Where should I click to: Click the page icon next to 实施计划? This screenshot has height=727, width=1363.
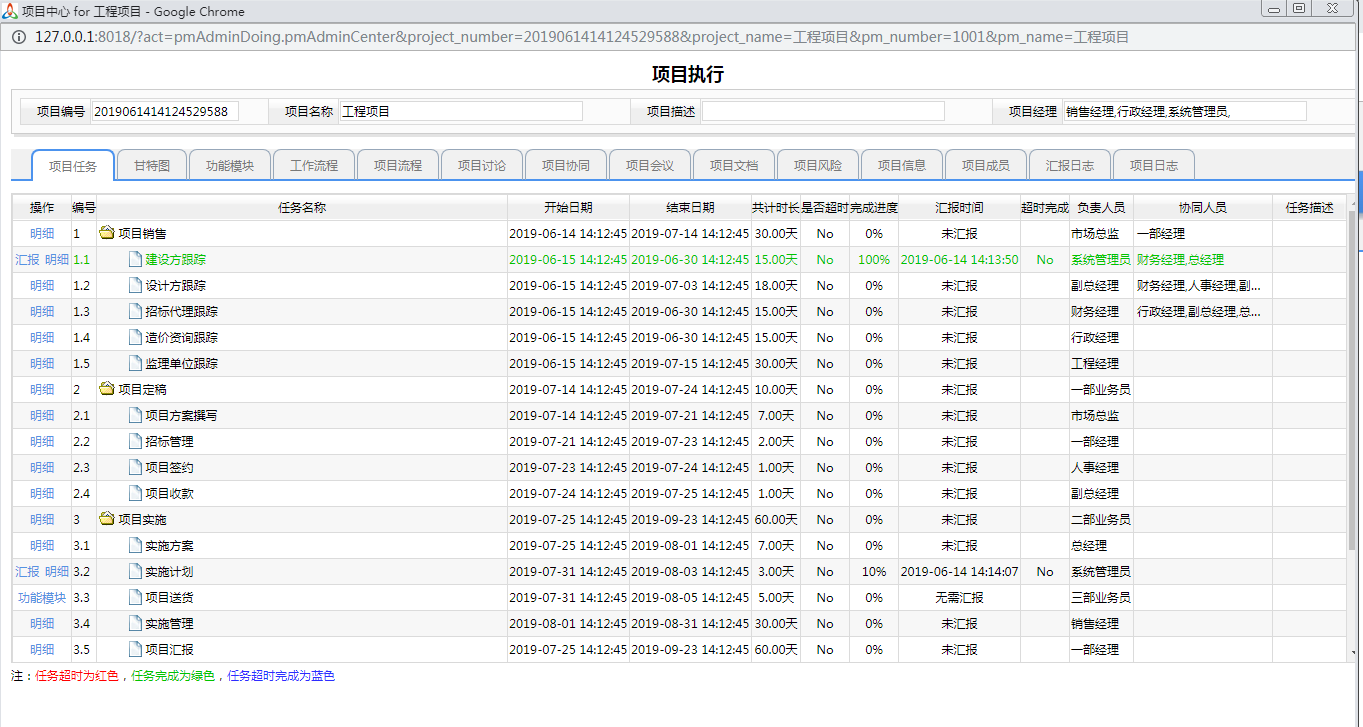coord(136,571)
